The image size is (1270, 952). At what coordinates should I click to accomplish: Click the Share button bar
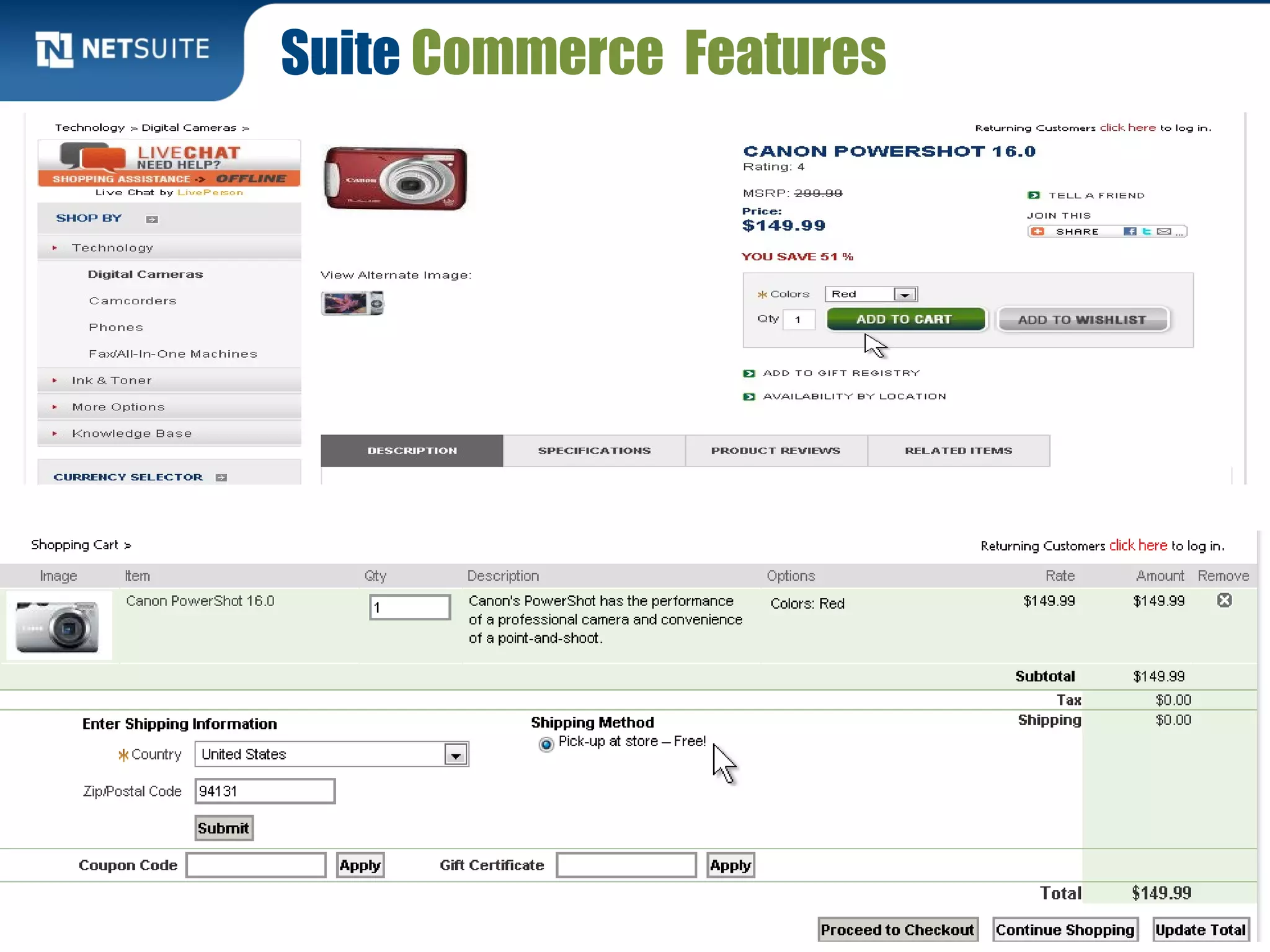(1107, 231)
